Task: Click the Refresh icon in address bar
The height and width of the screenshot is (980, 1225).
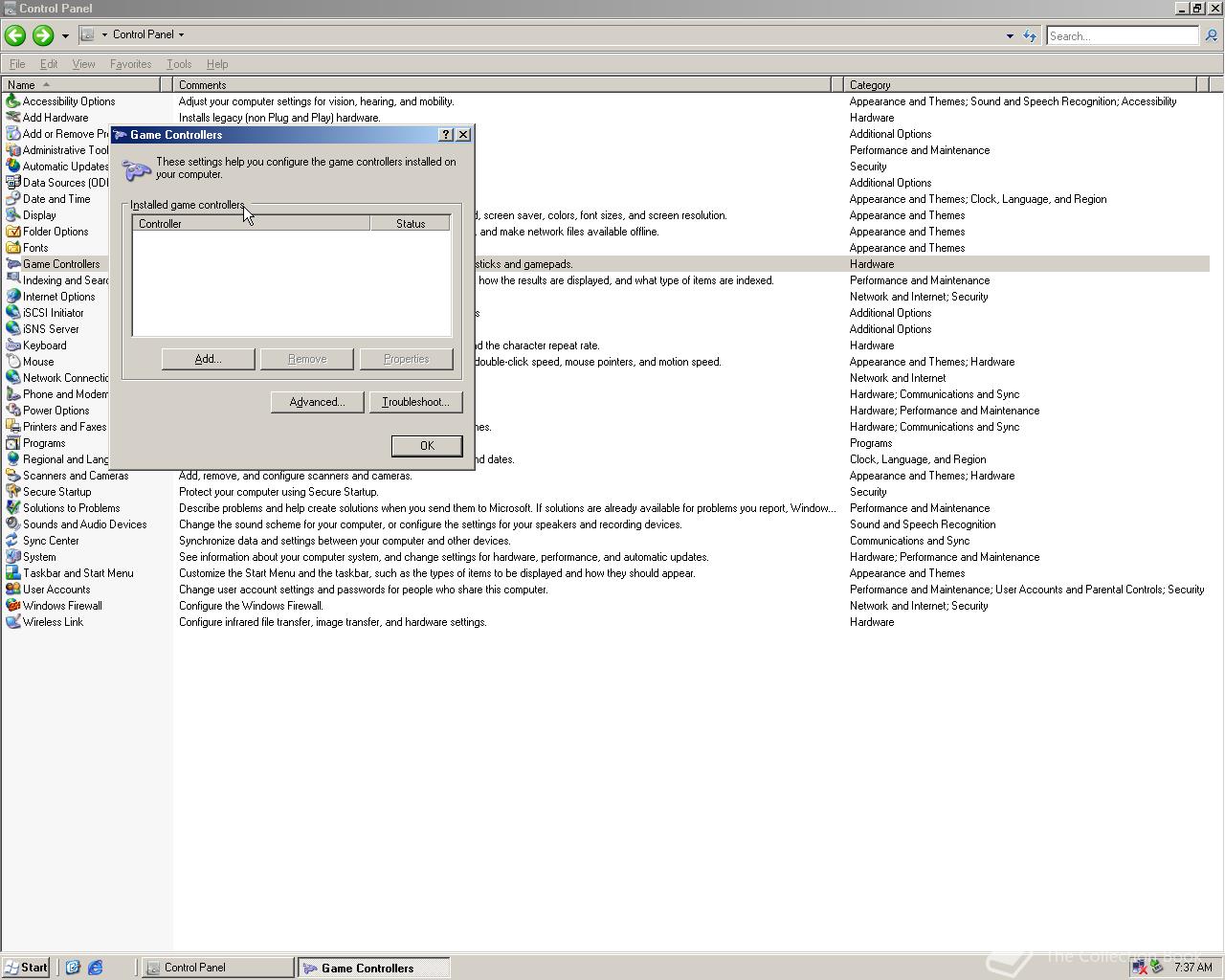Action: point(1030,35)
